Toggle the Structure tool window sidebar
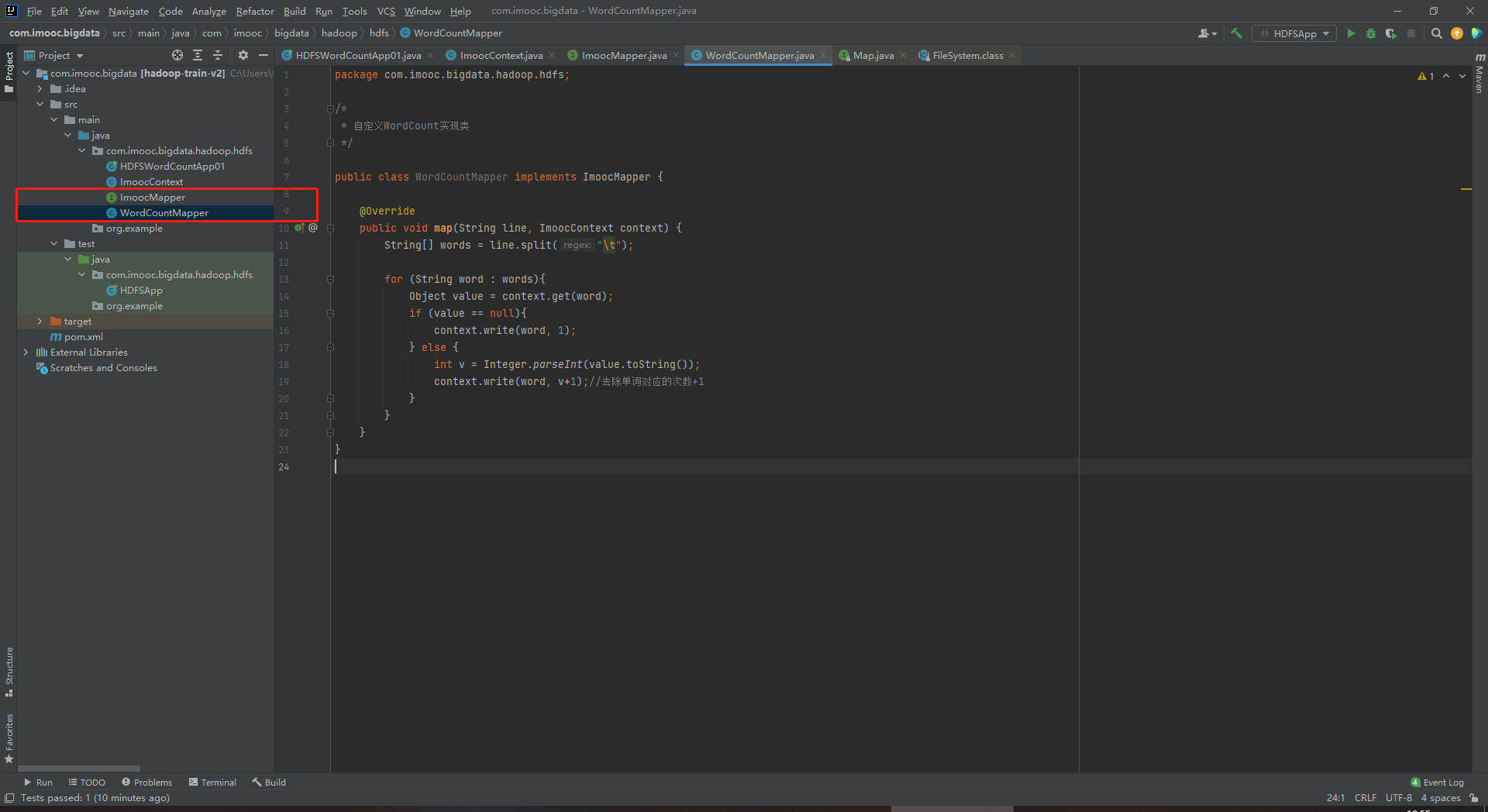 [9, 671]
